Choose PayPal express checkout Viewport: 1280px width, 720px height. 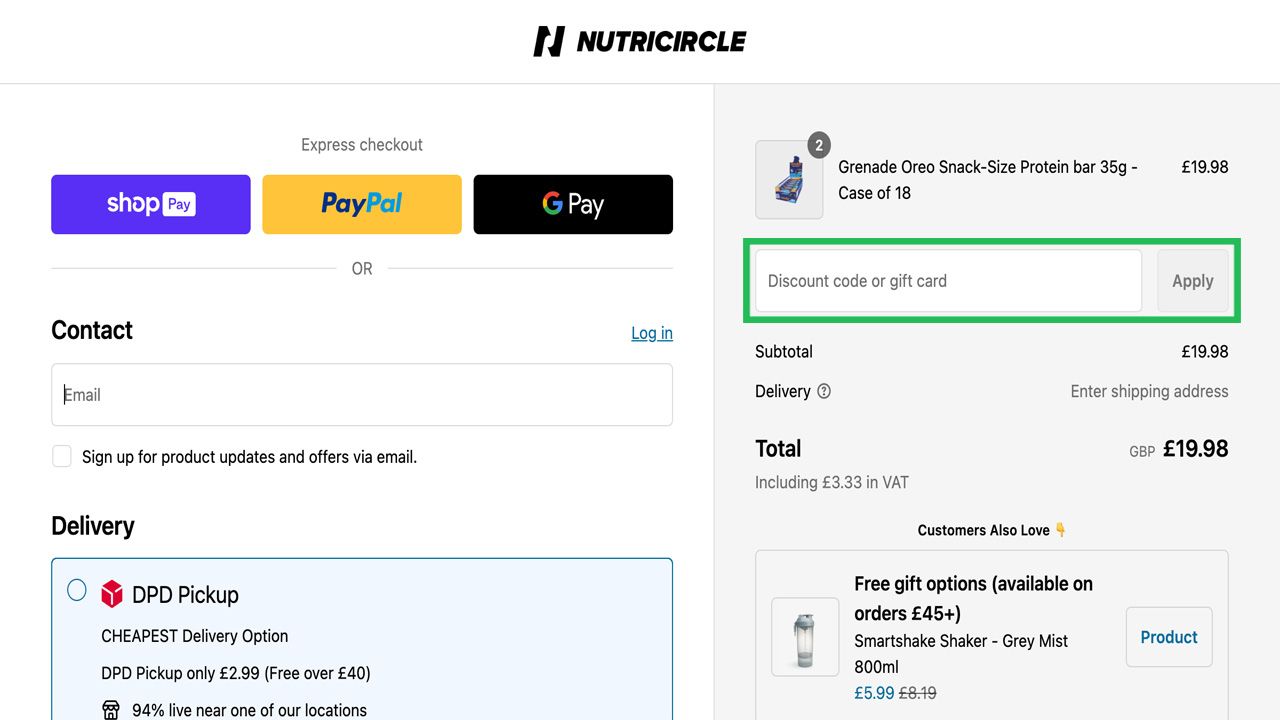(x=362, y=204)
